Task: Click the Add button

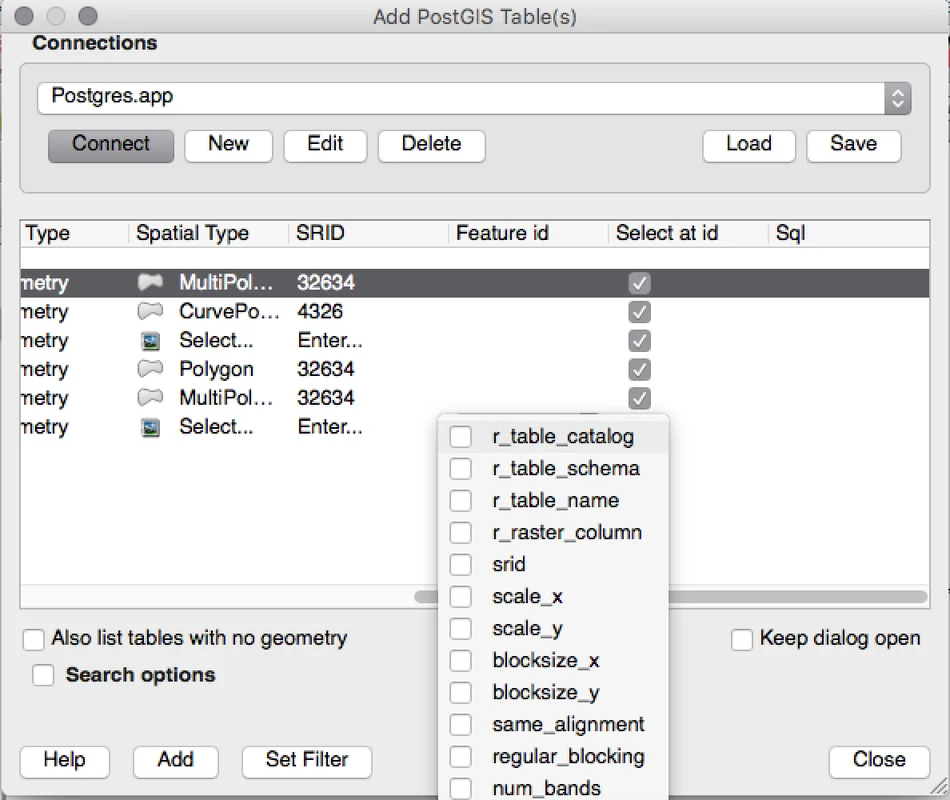Action: (x=175, y=760)
